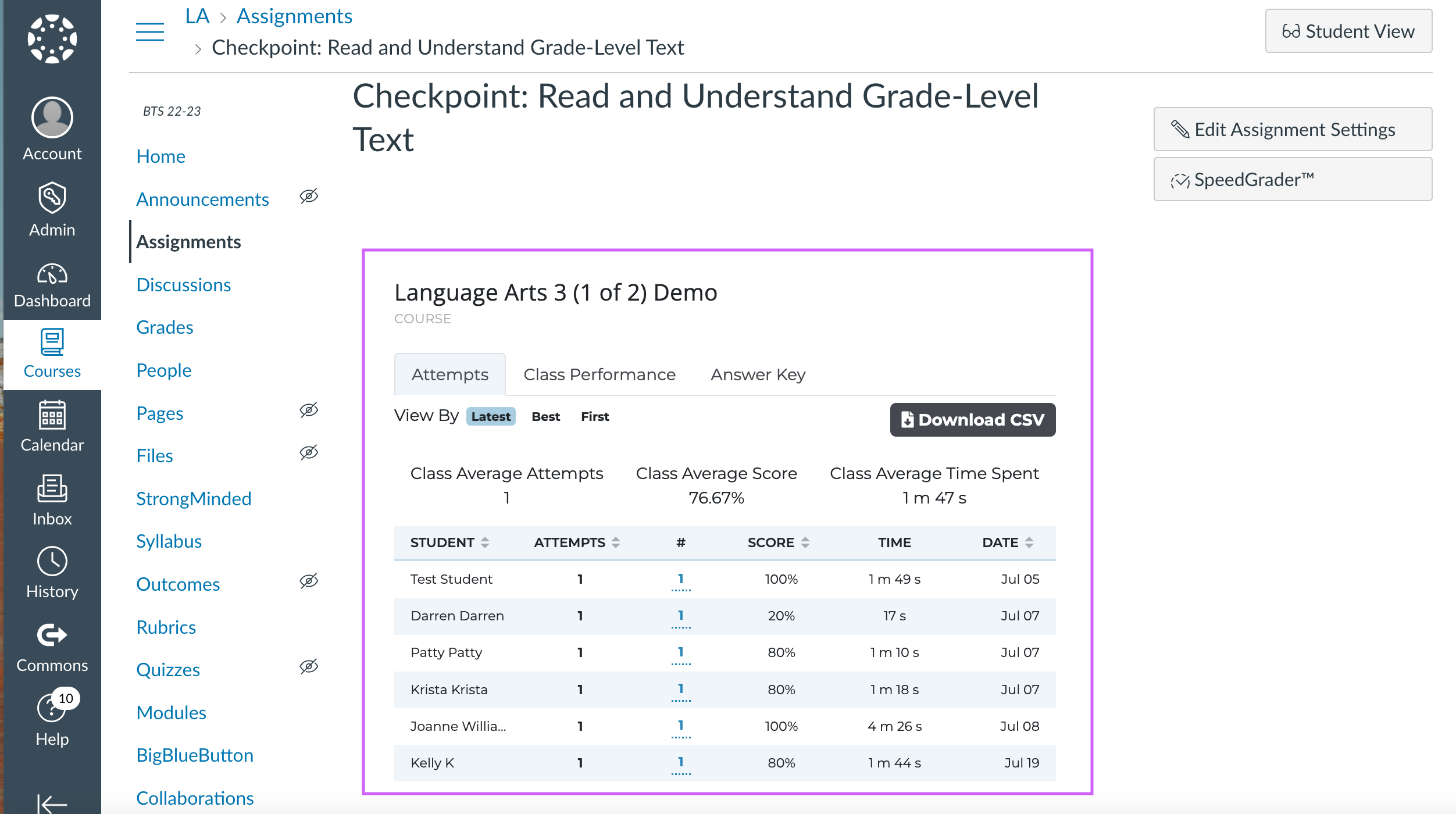Viewport: 1456px width, 814px height.
Task: Open the Admin shield icon
Action: pos(52,198)
